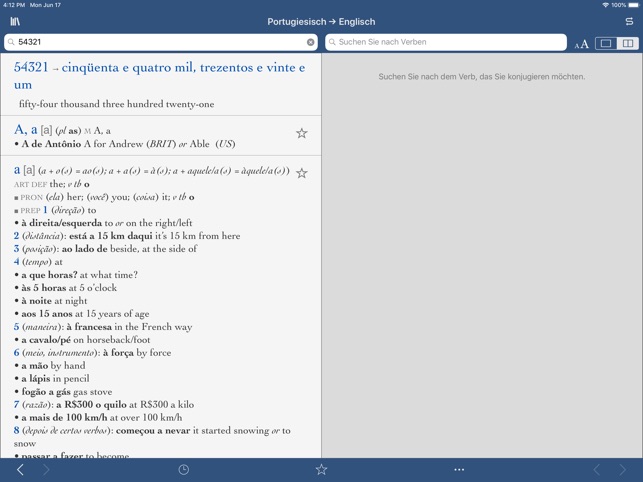Open the dictionary library icon
Viewport: 643px width, 482px height.
(15, 21)
